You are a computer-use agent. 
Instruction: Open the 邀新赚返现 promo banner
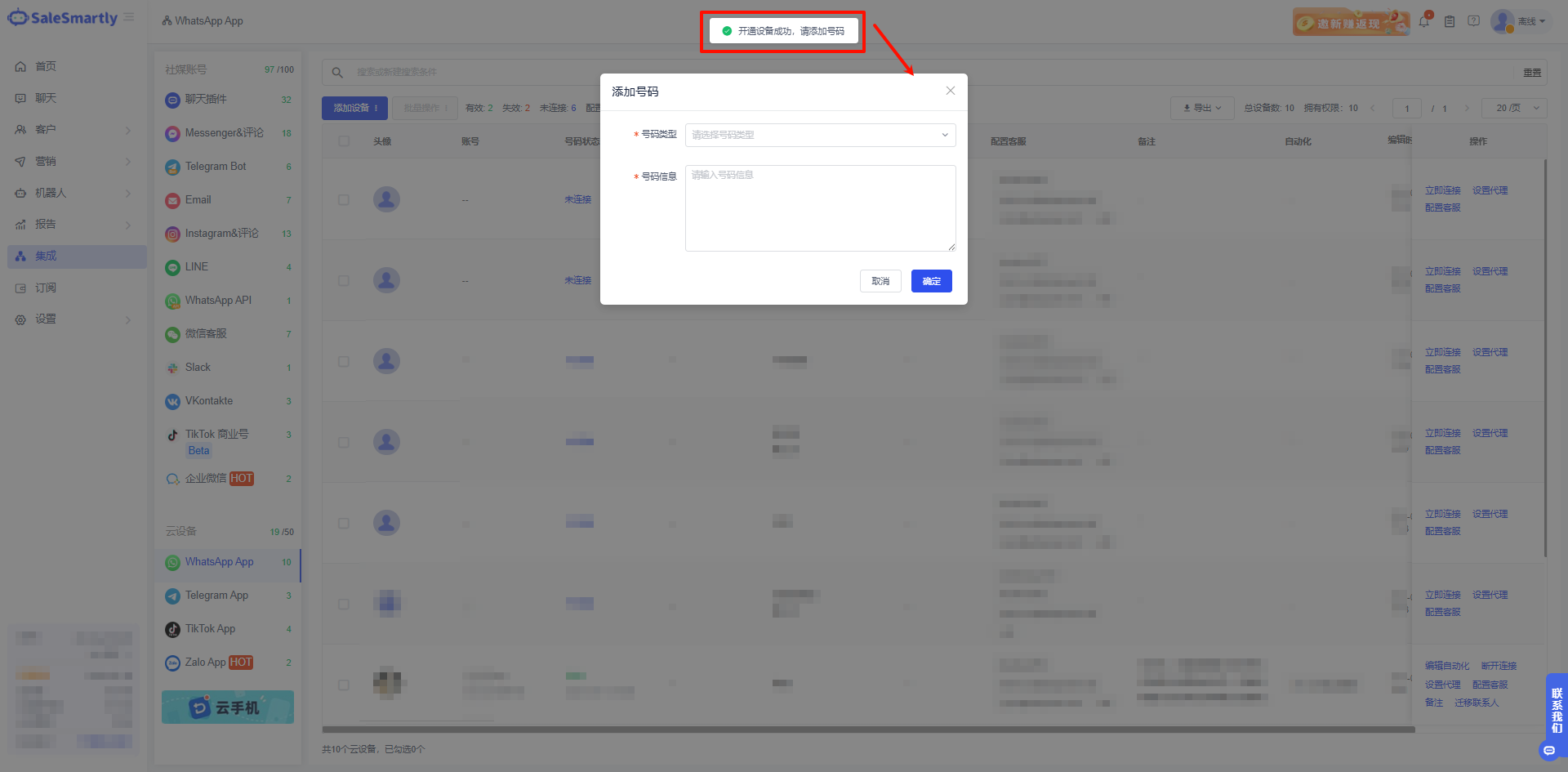click(x=1351, y=22)
